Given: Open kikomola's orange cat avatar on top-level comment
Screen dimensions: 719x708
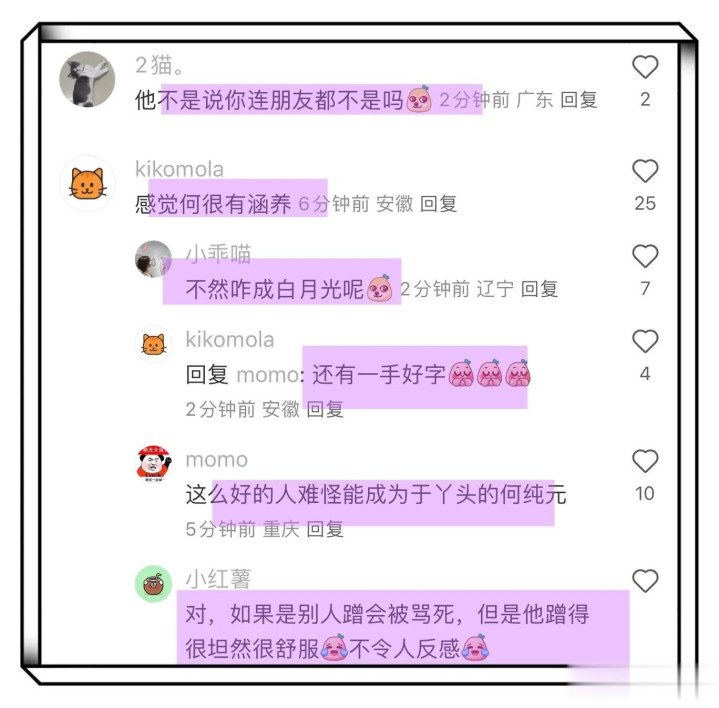Looking at the screenshot, I should (x=87, y=183).
